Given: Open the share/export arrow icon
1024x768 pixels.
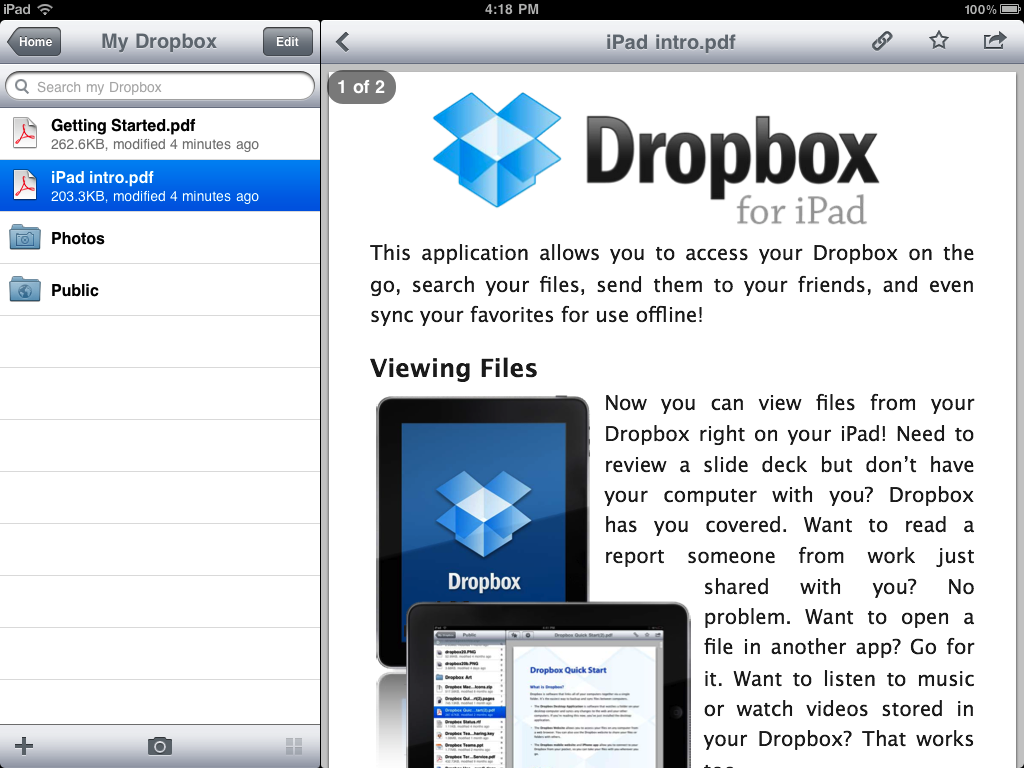Looking at the screenshot, I should 994,41.
